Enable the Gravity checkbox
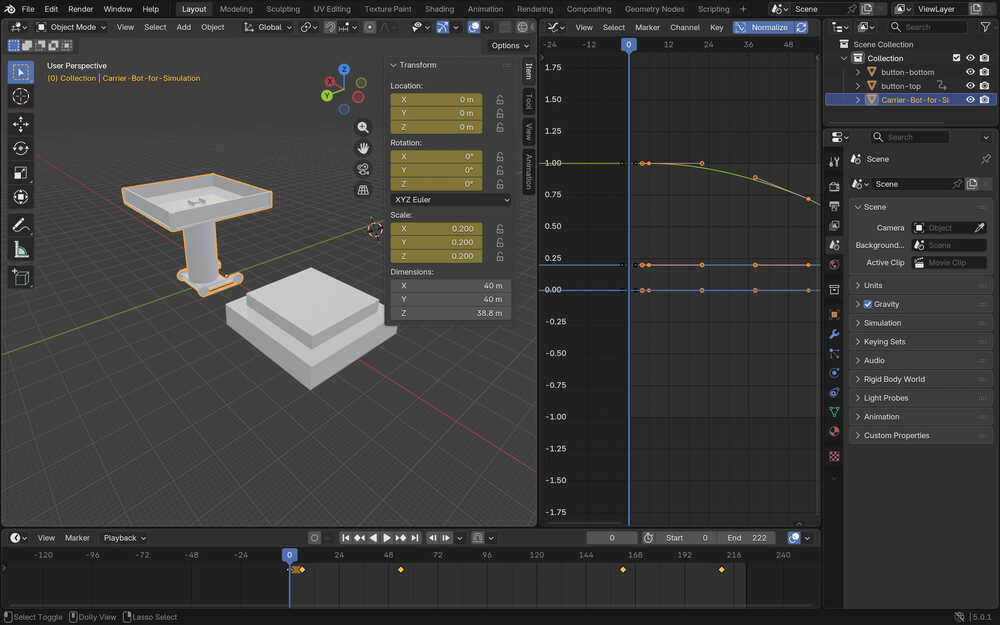The width and height of the screenshot is (1000, 625). 867,304
